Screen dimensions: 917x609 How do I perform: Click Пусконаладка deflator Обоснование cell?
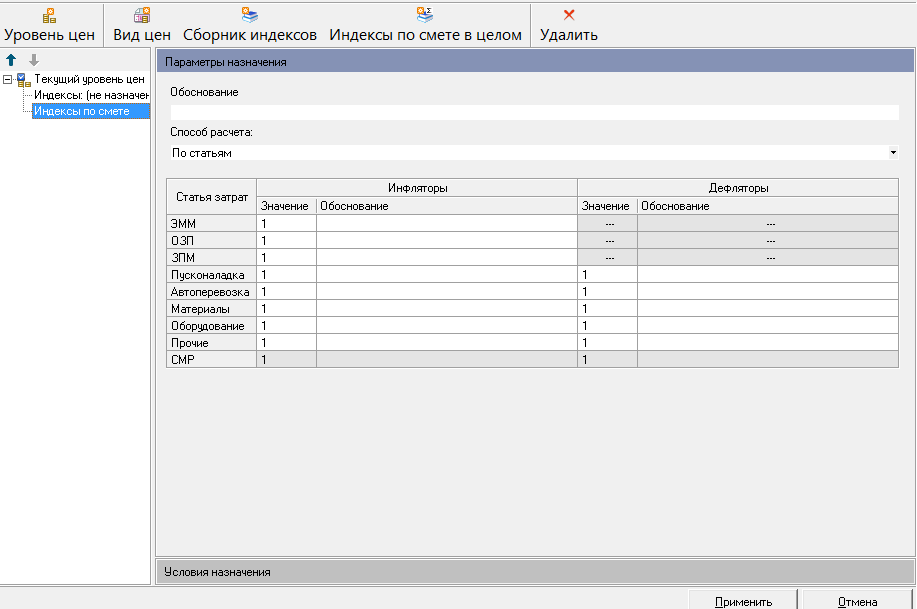768,274
